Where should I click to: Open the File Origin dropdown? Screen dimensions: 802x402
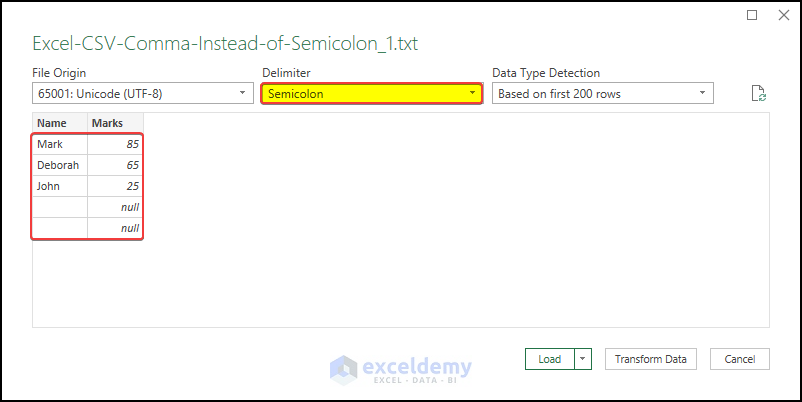141,94
